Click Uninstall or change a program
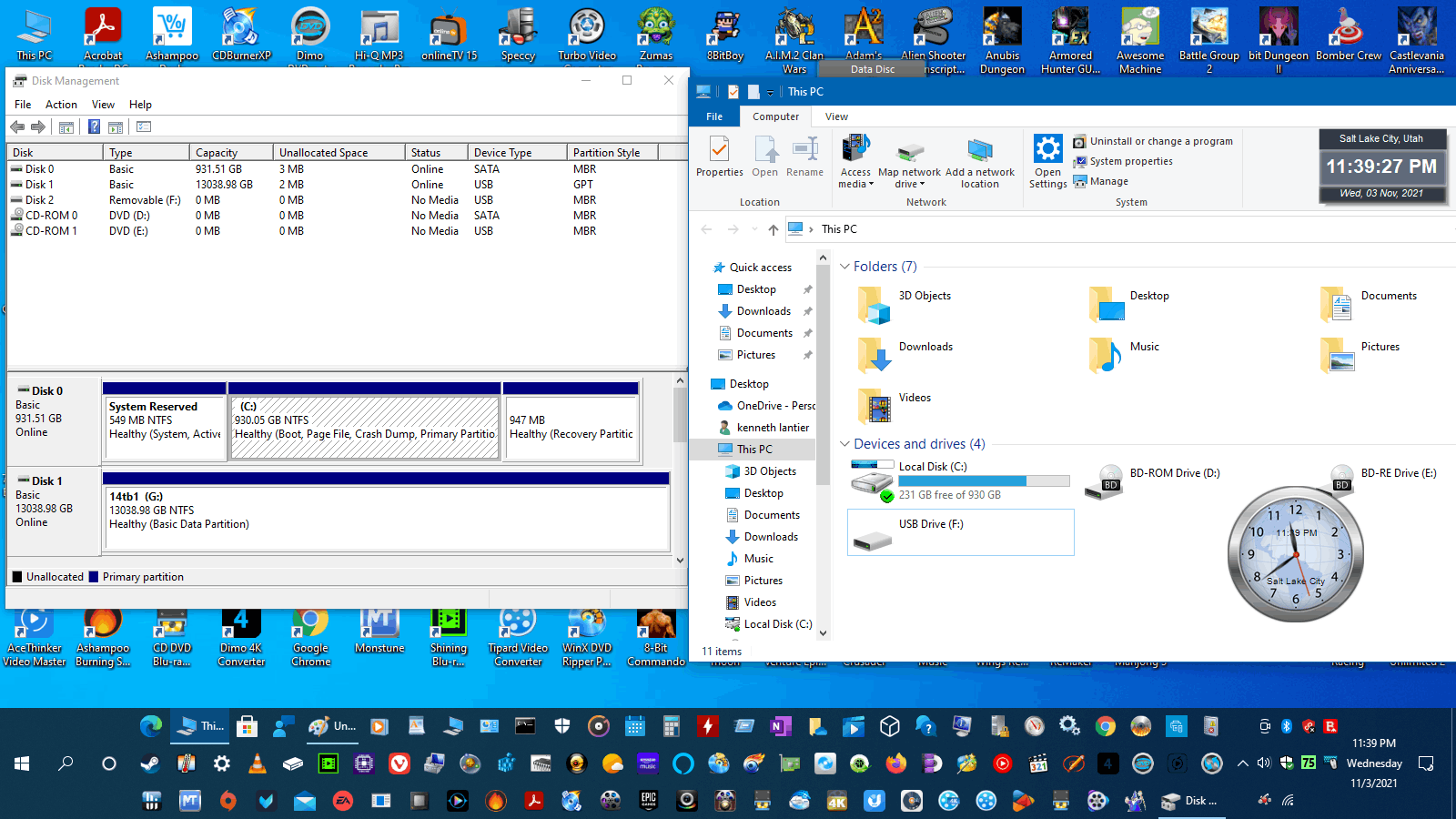 [x=1153, y=141]
